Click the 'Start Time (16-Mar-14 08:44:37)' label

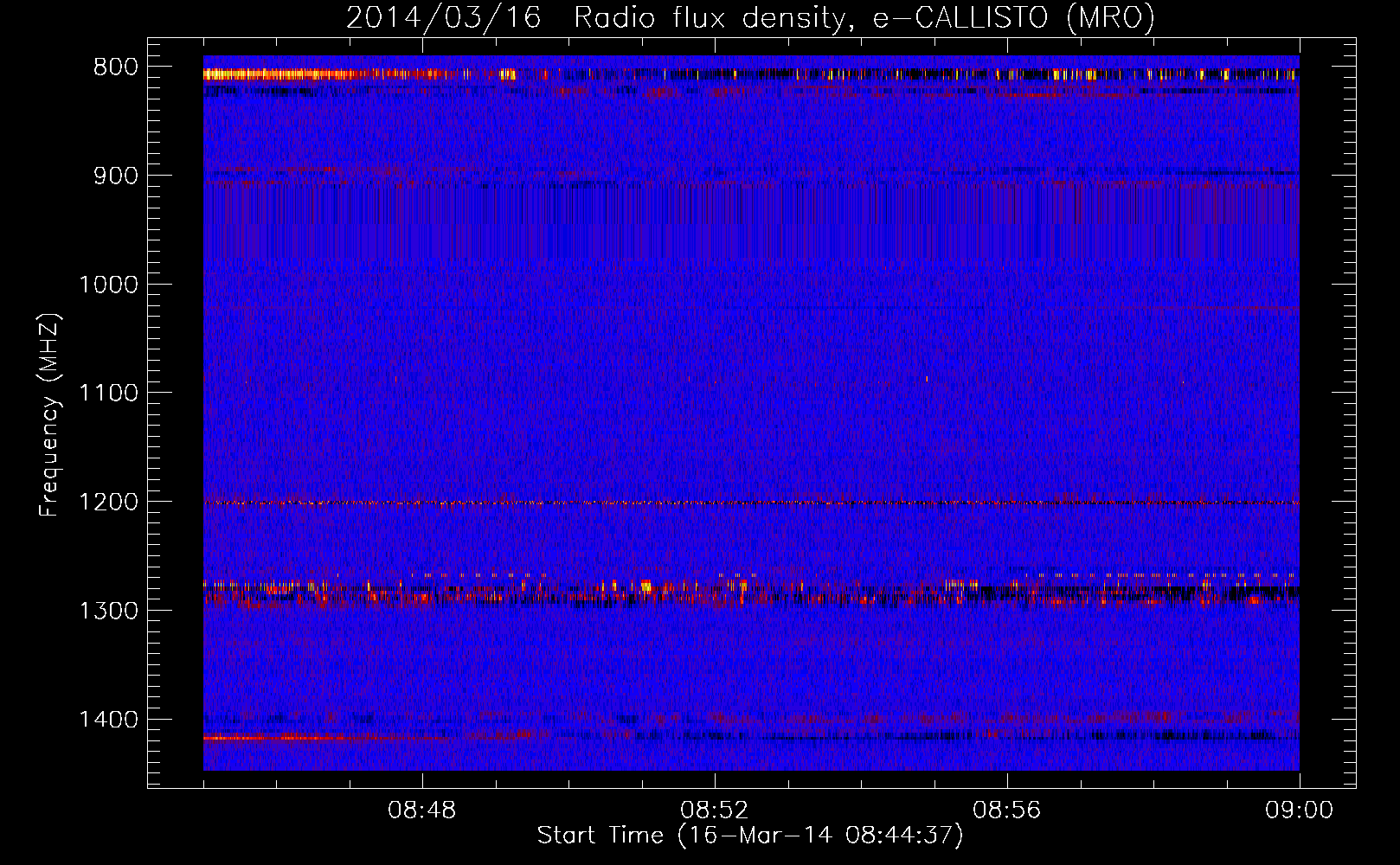(750, 836)
